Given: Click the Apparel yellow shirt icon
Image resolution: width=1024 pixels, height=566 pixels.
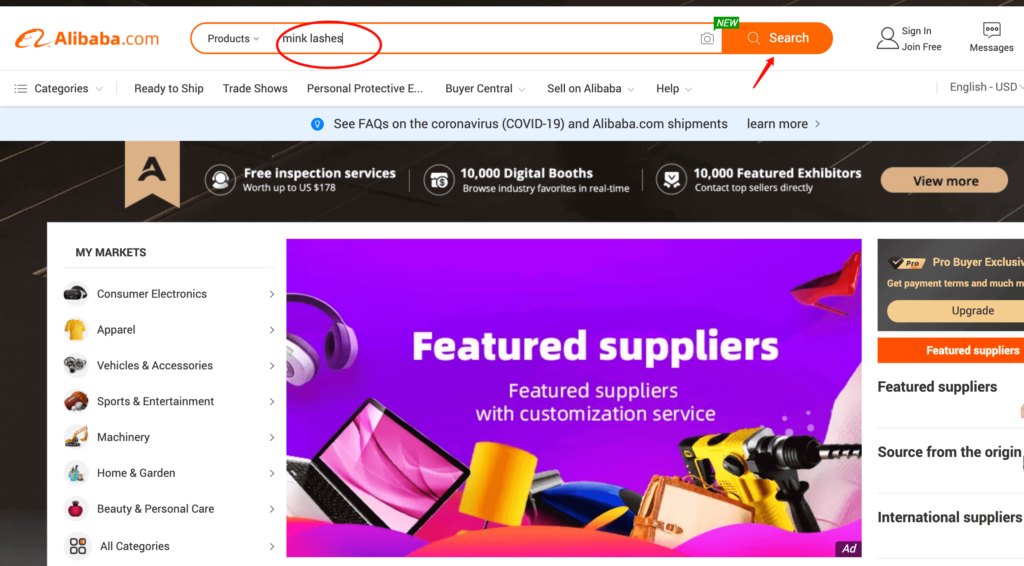Looking at the screenshot, I should [76, 330].
